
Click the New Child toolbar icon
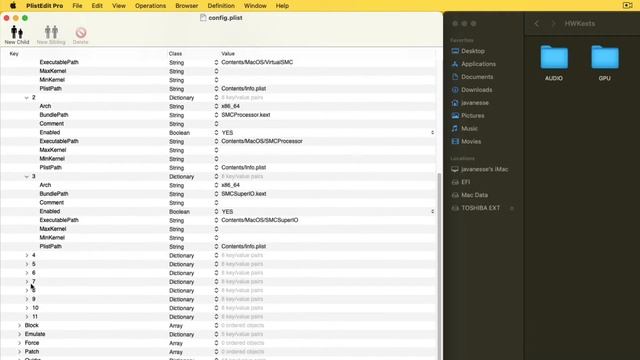pyautogui.click(x=17, y=35)
